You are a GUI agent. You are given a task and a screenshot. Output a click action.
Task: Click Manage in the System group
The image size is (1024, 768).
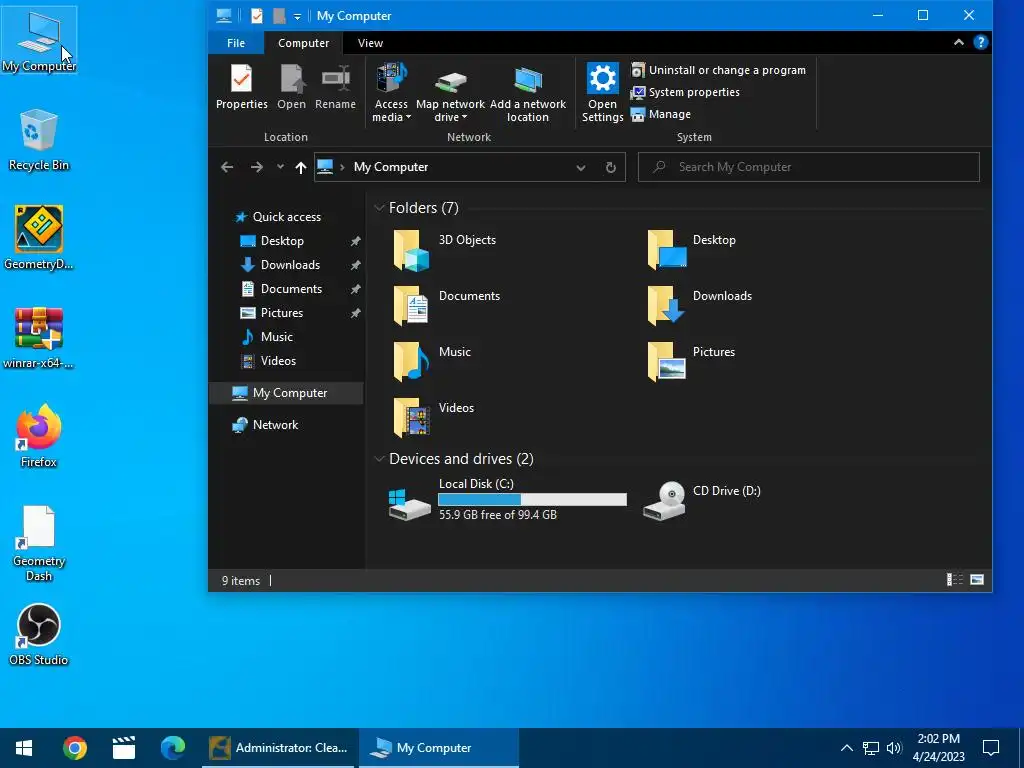click(x=660, y=114)
